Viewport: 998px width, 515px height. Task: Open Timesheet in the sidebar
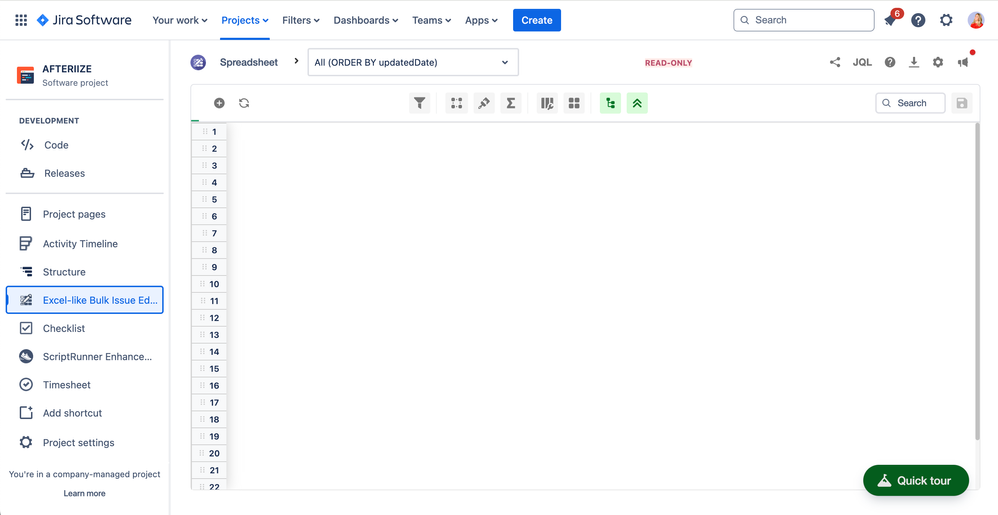coord(85,384)
